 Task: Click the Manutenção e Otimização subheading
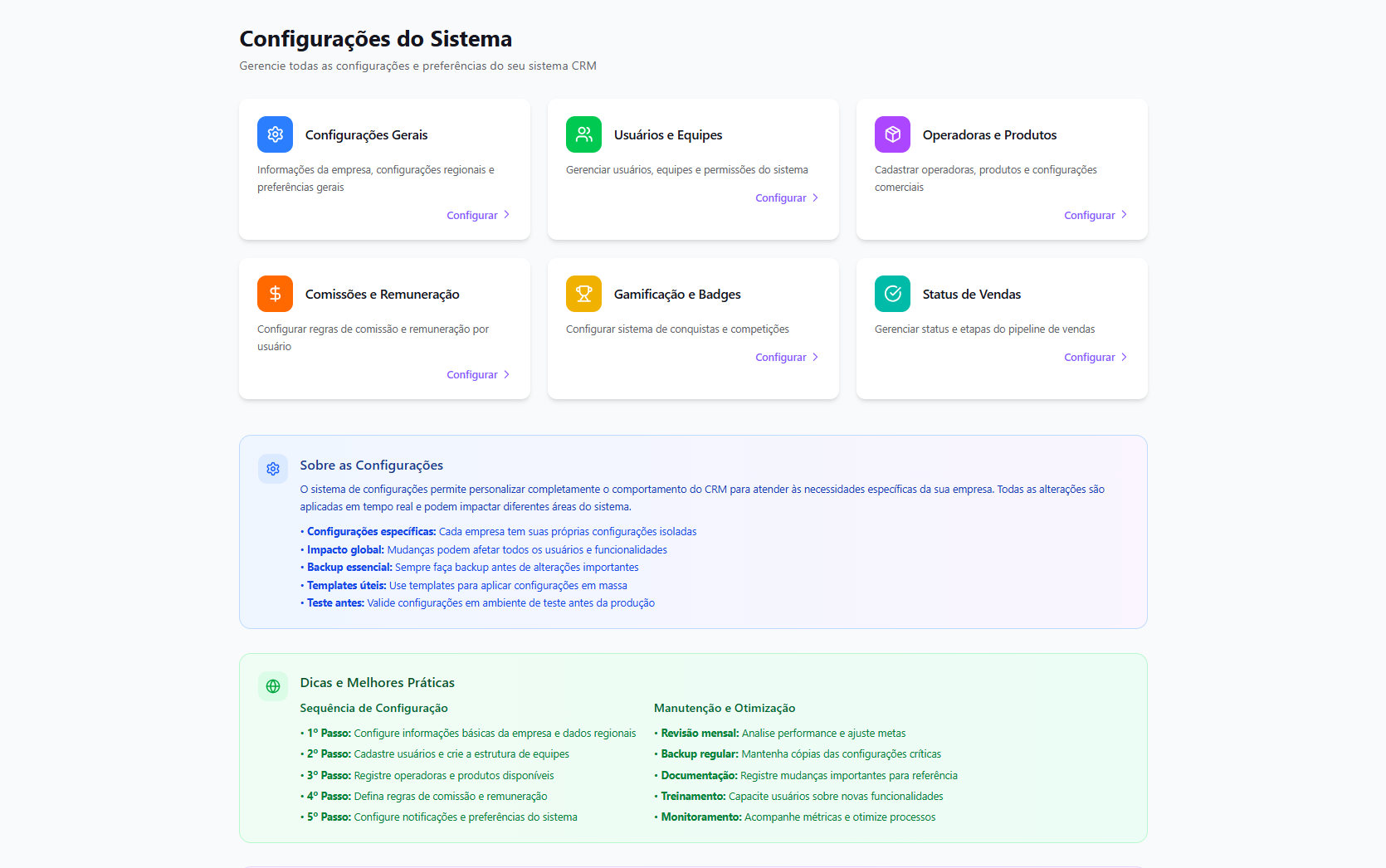pos(724,708)
